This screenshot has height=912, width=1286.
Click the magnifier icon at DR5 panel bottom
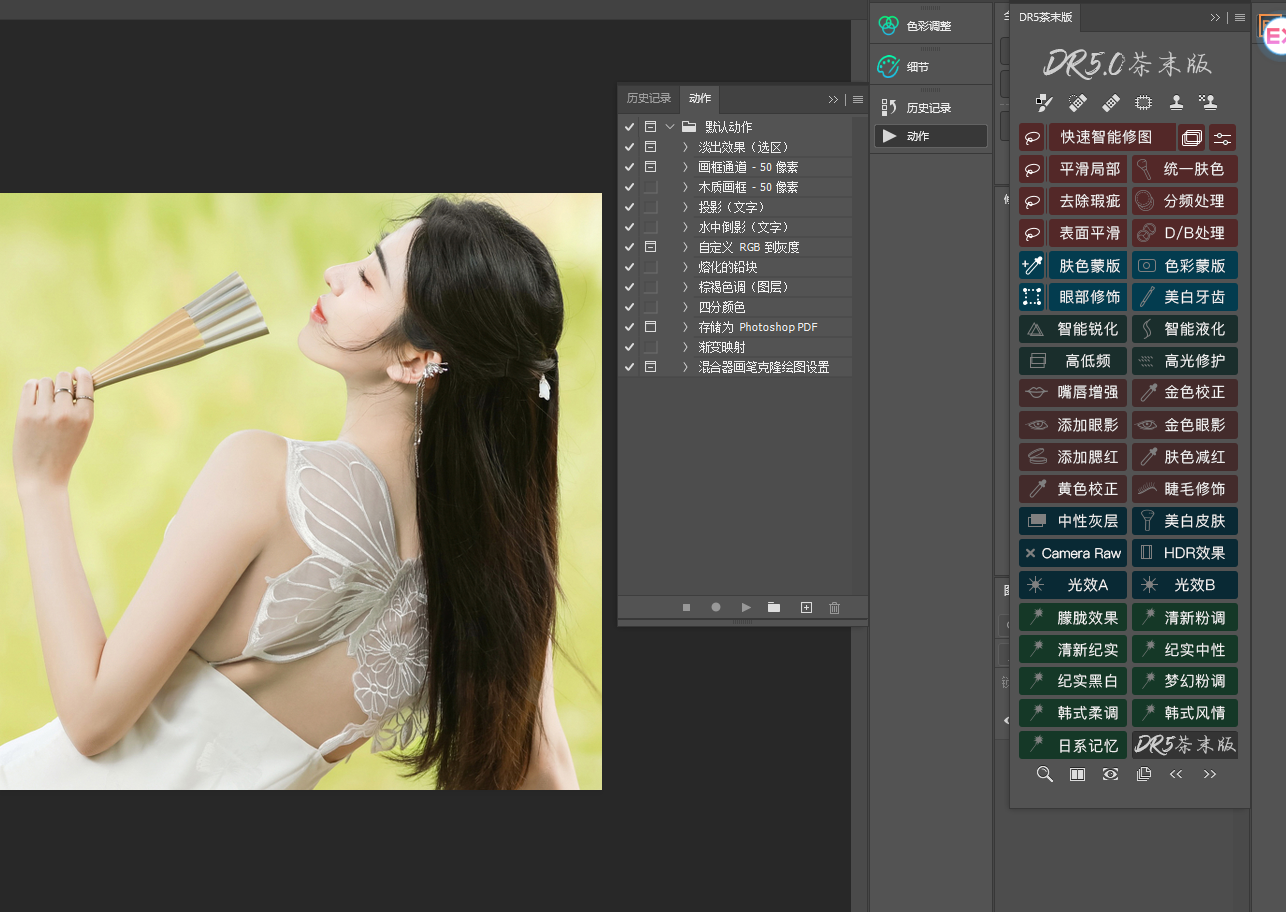point(1045,774)
